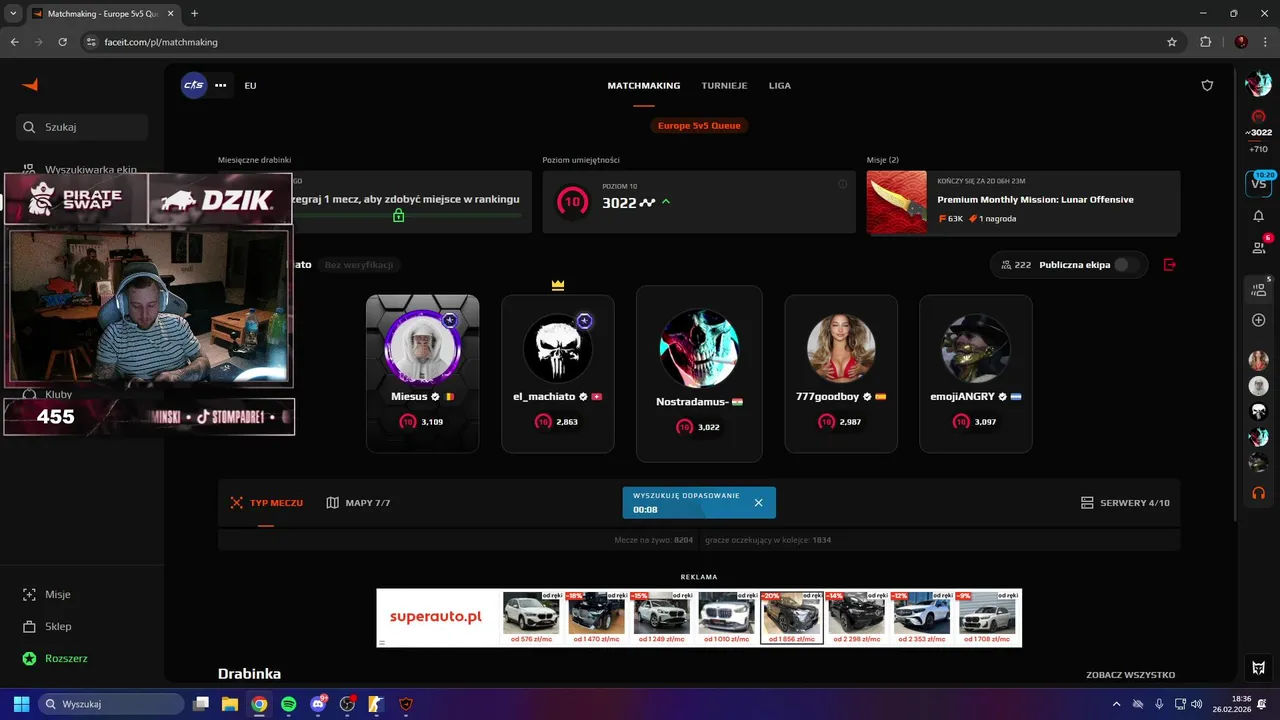Open the Chrome tab search dropdown
The width and height of the screenshot is (1280, 720).
[13, 14]
